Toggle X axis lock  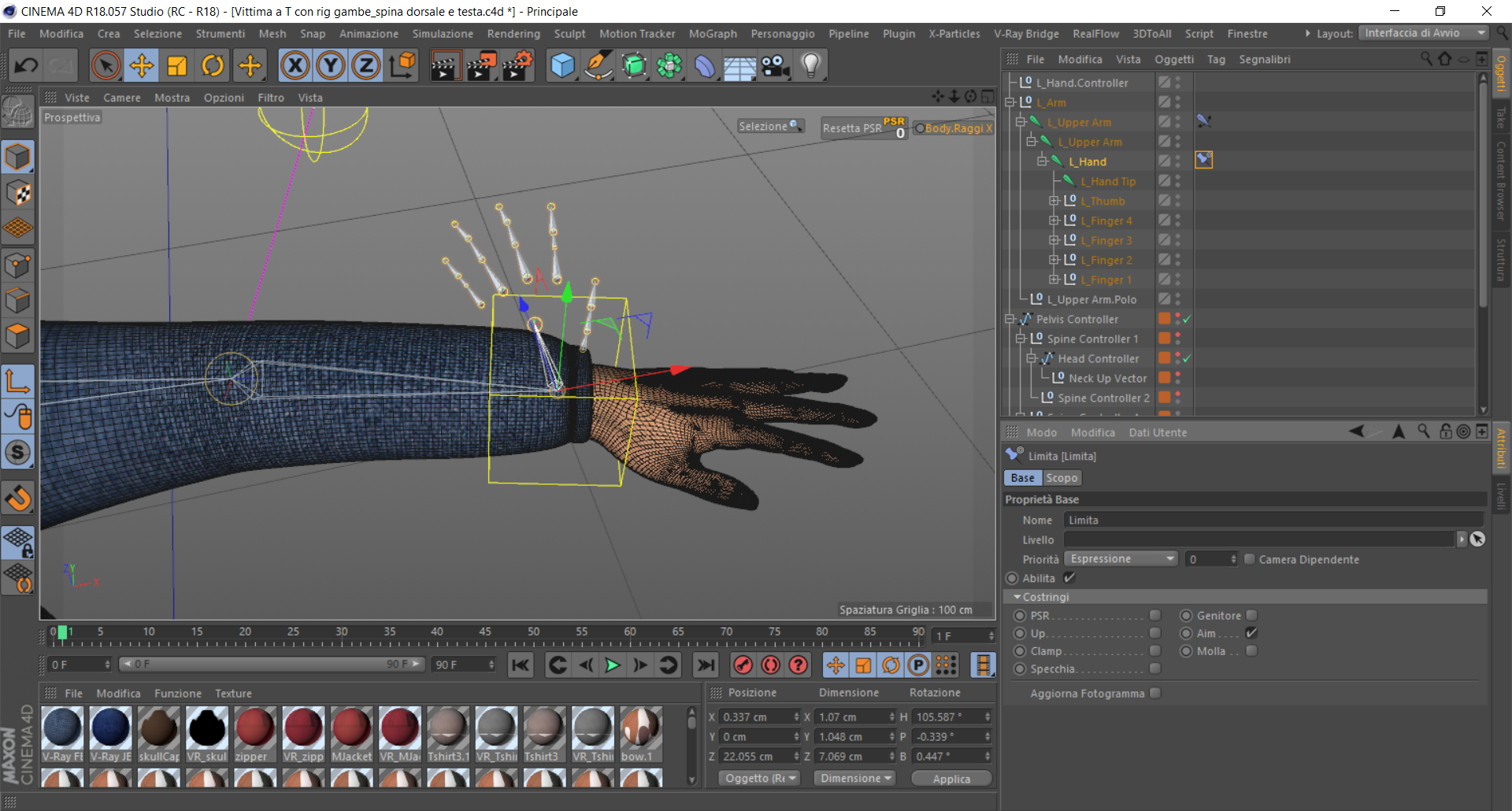coord(295,65)
